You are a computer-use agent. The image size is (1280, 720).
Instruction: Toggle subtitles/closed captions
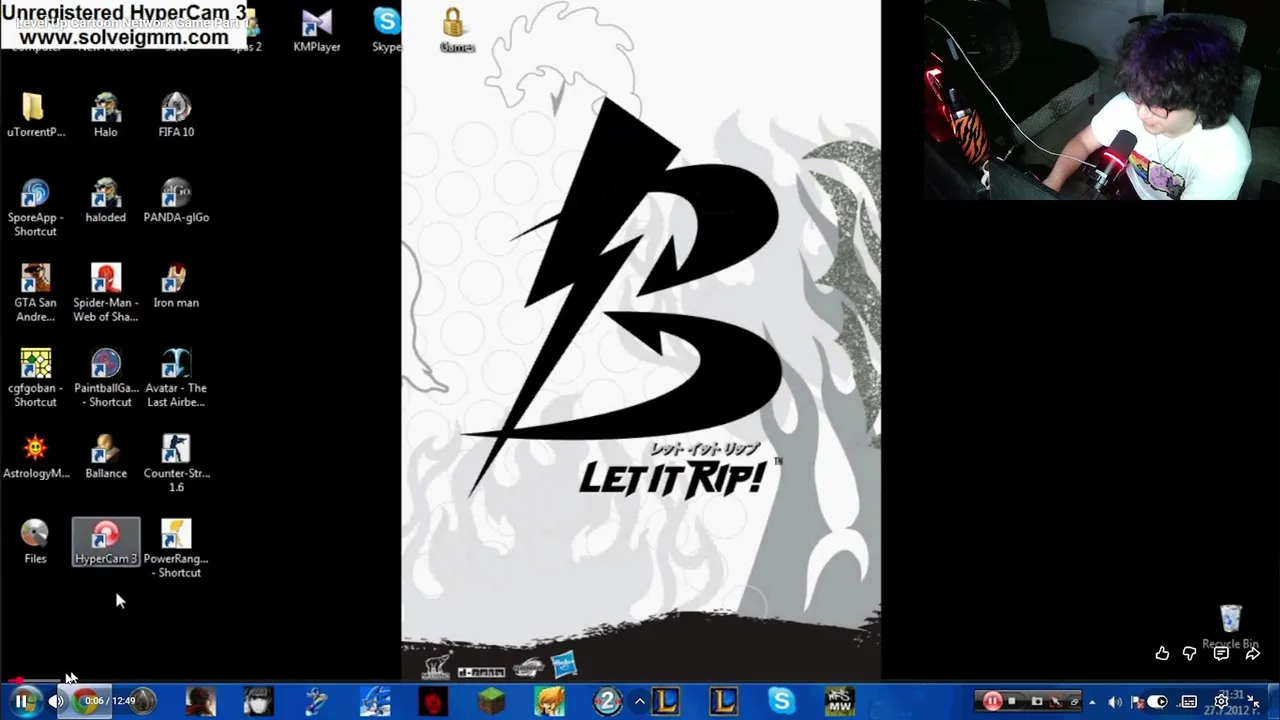point(1189,701)
